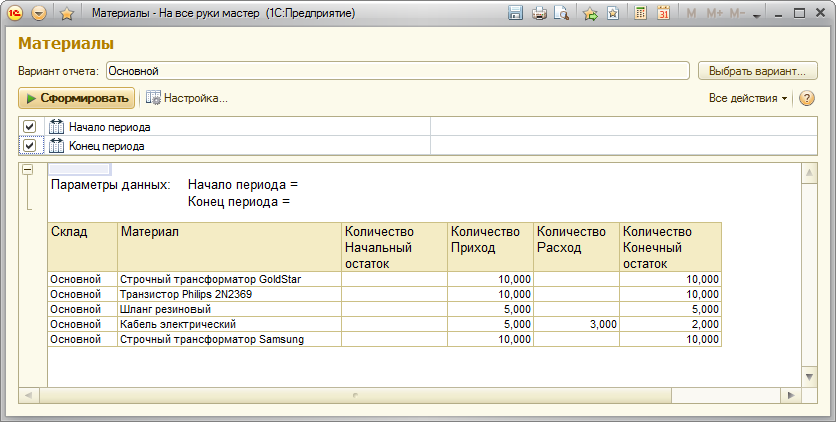Open the calculator icon
Screen dimensions: 836x422
[641, 13]
